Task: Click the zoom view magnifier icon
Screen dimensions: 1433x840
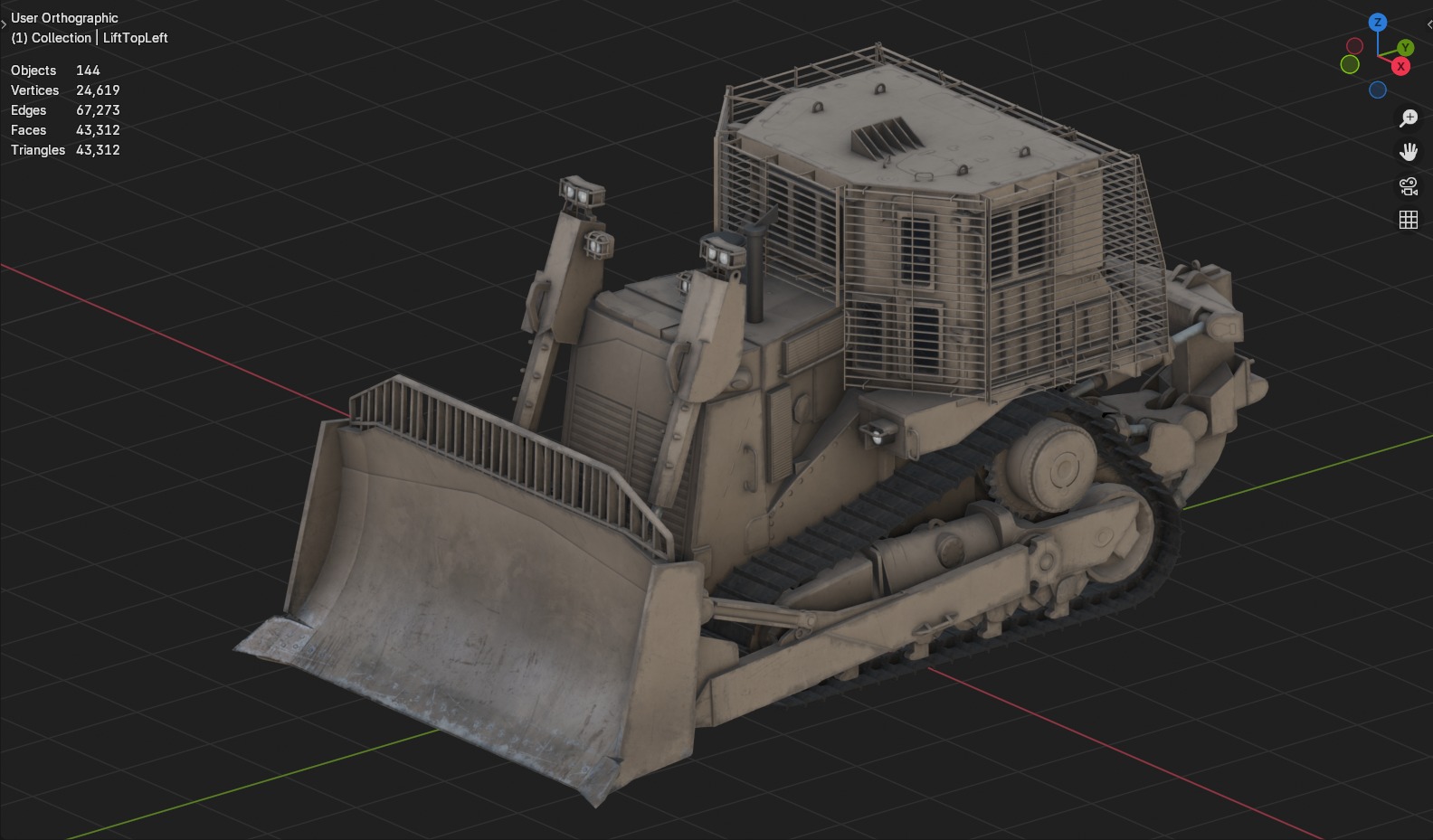Action: [x=1409, y=118]
